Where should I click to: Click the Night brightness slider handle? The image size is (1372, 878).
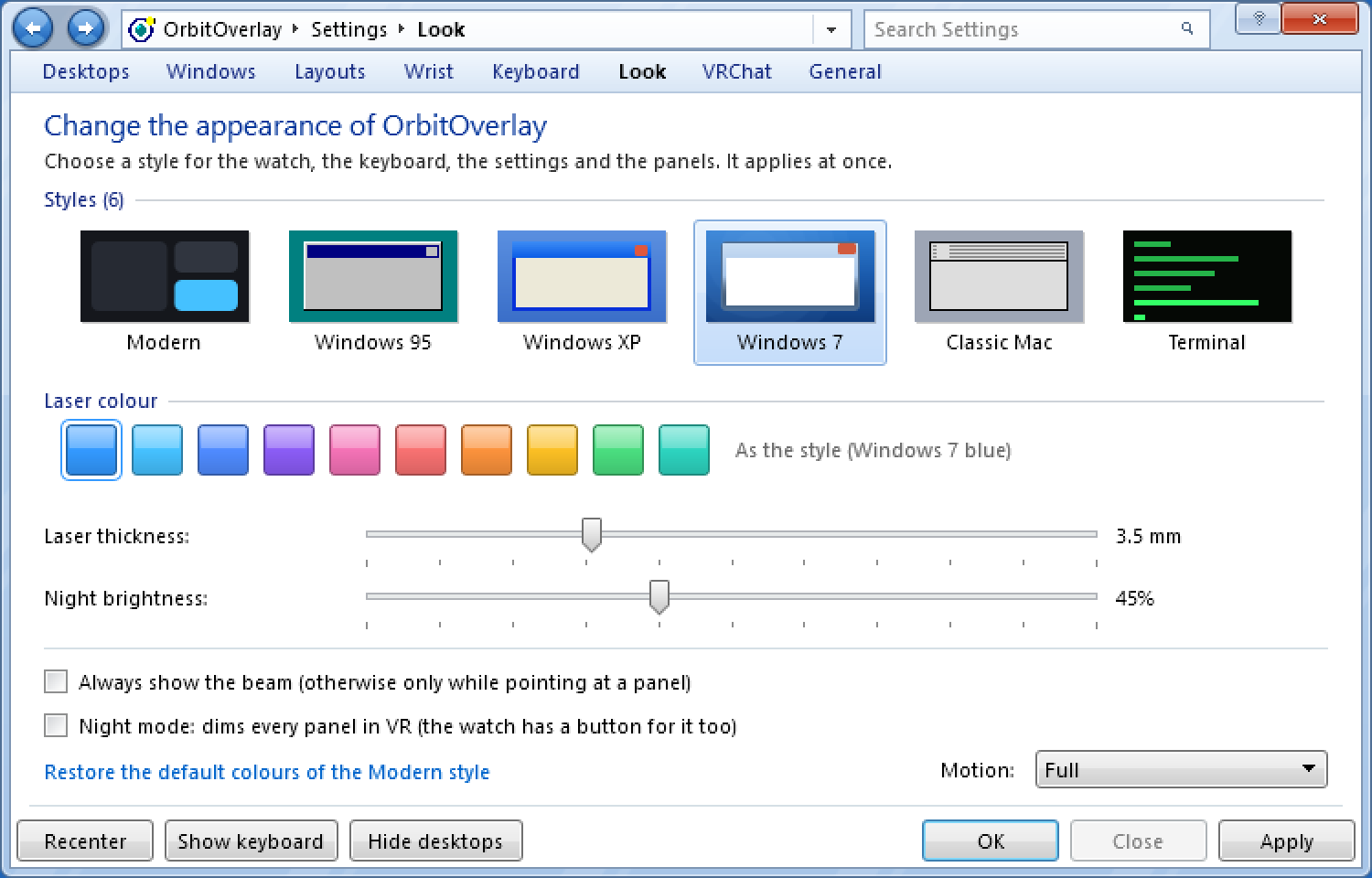659,596
